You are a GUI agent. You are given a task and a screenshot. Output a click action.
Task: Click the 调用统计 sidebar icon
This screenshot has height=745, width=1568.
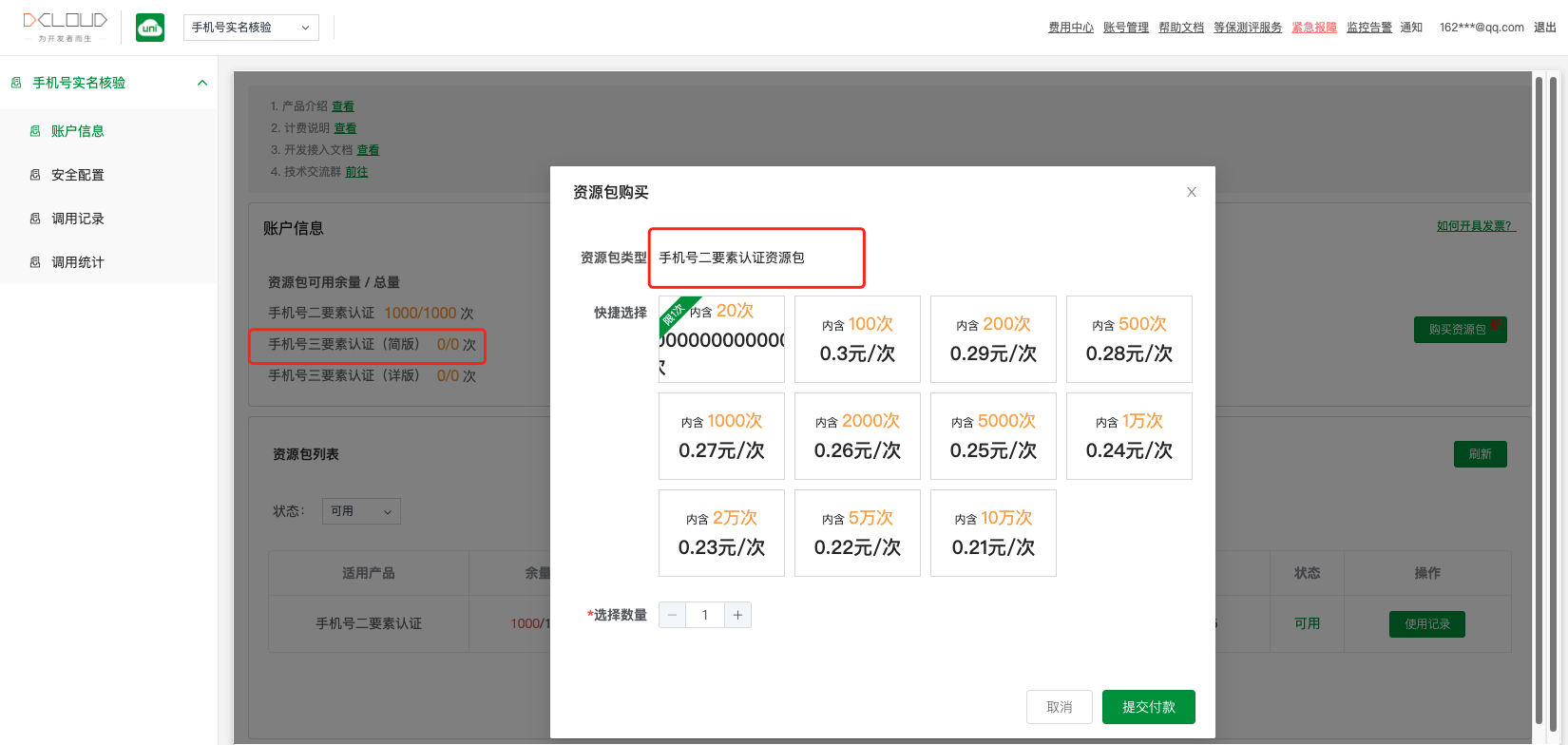35,262
